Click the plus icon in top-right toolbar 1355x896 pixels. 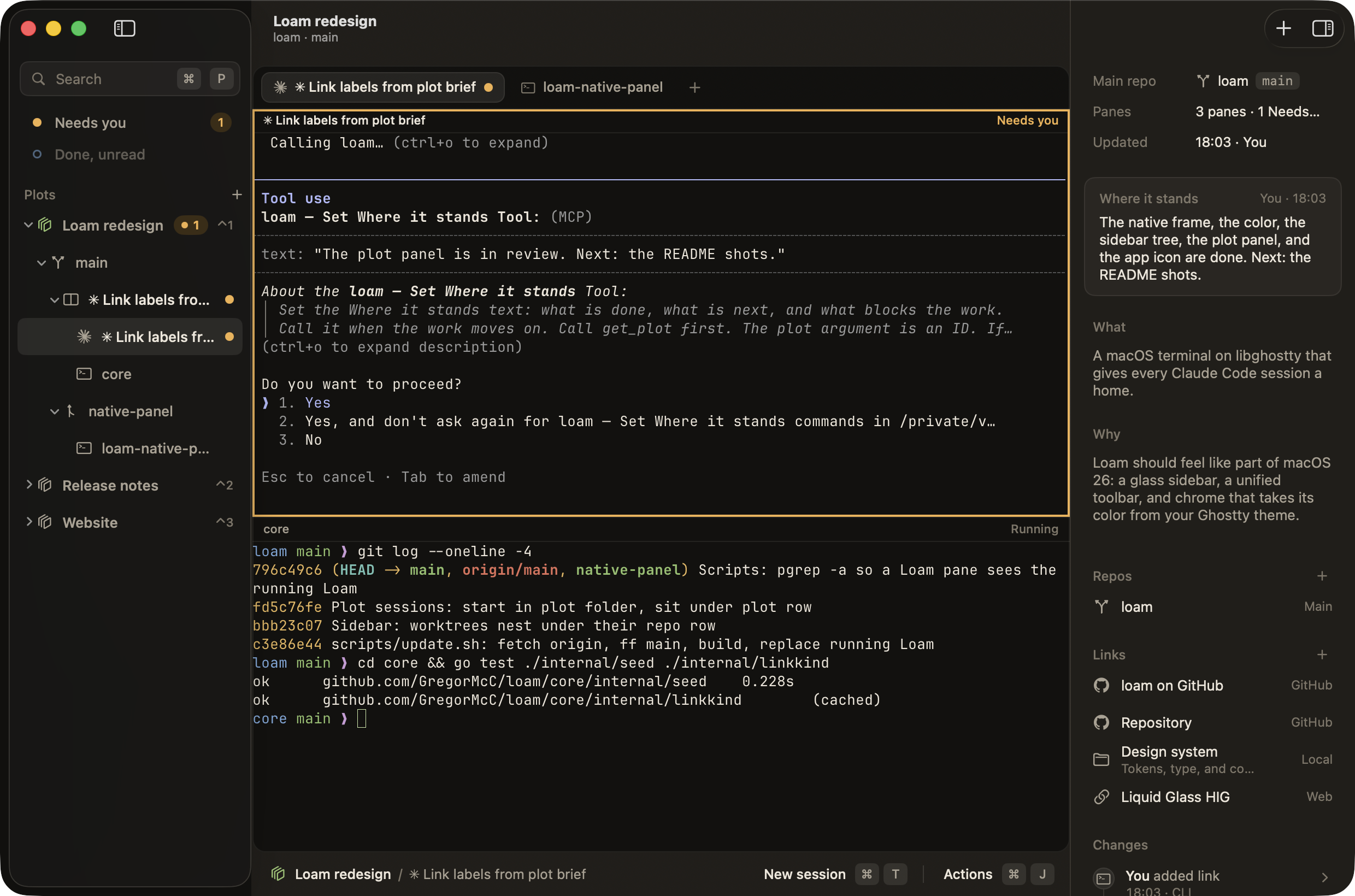tap(1283, 28)
